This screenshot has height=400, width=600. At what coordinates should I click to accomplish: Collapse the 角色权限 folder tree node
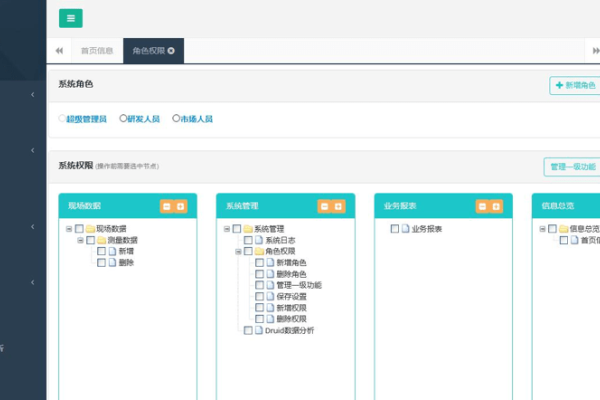[238, 251]
